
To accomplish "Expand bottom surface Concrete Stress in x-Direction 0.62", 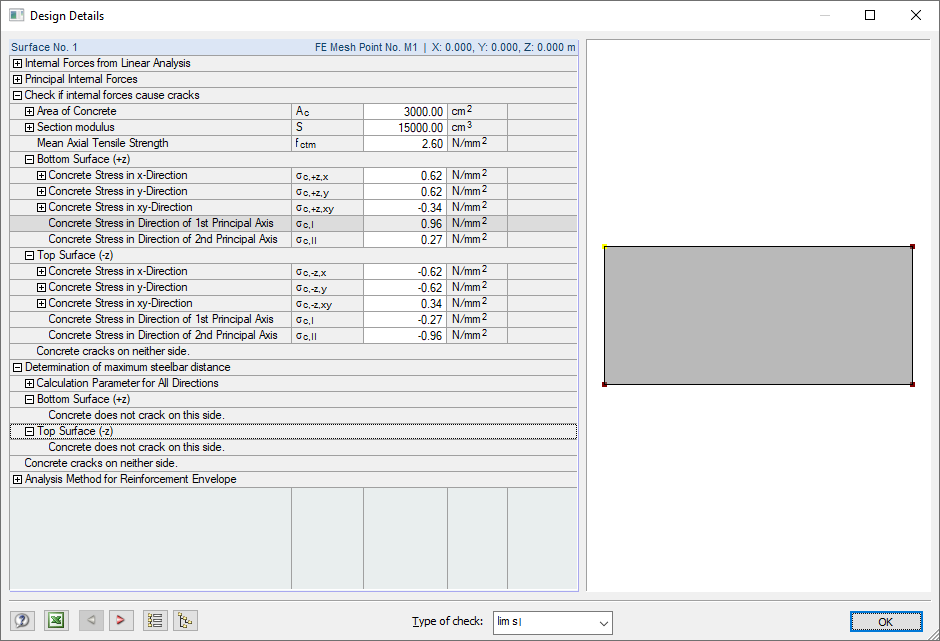I will click(41, 176).
